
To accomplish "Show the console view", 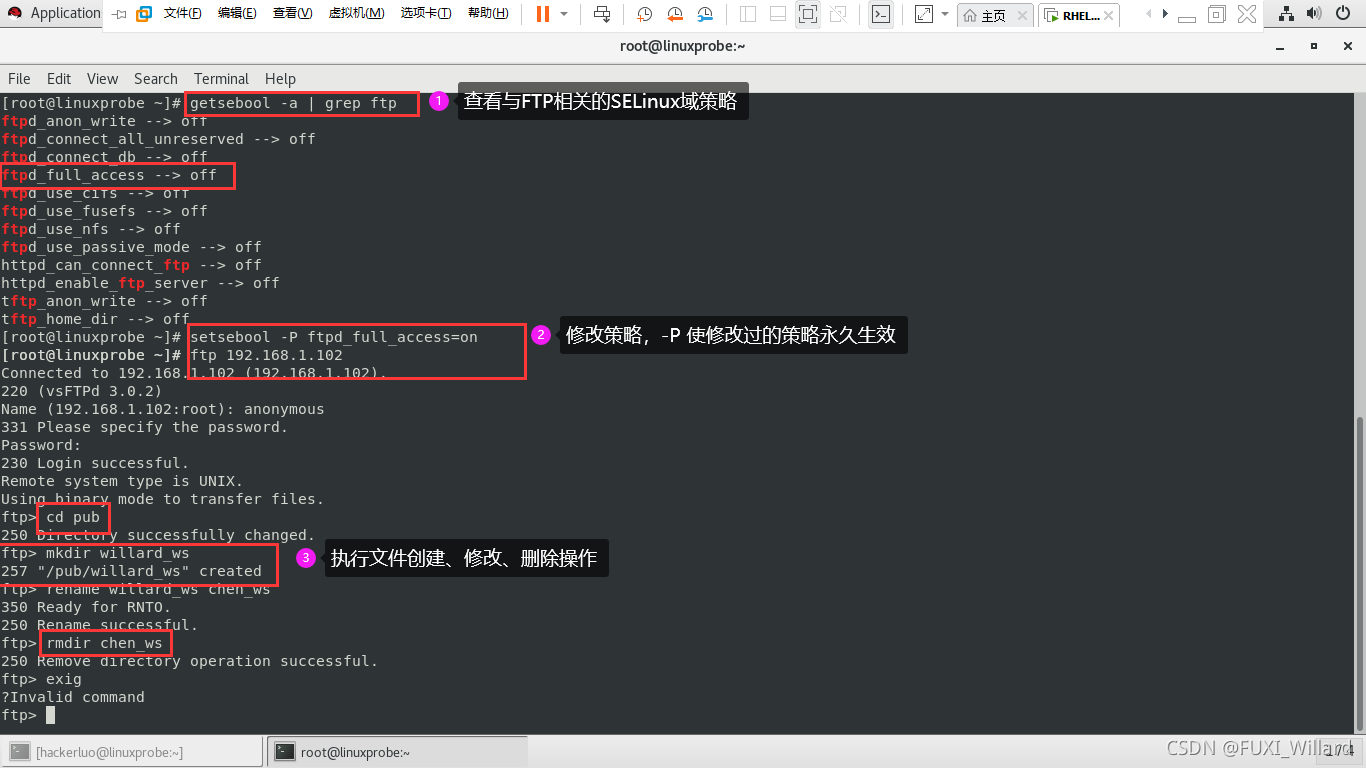I will [881, 14].
